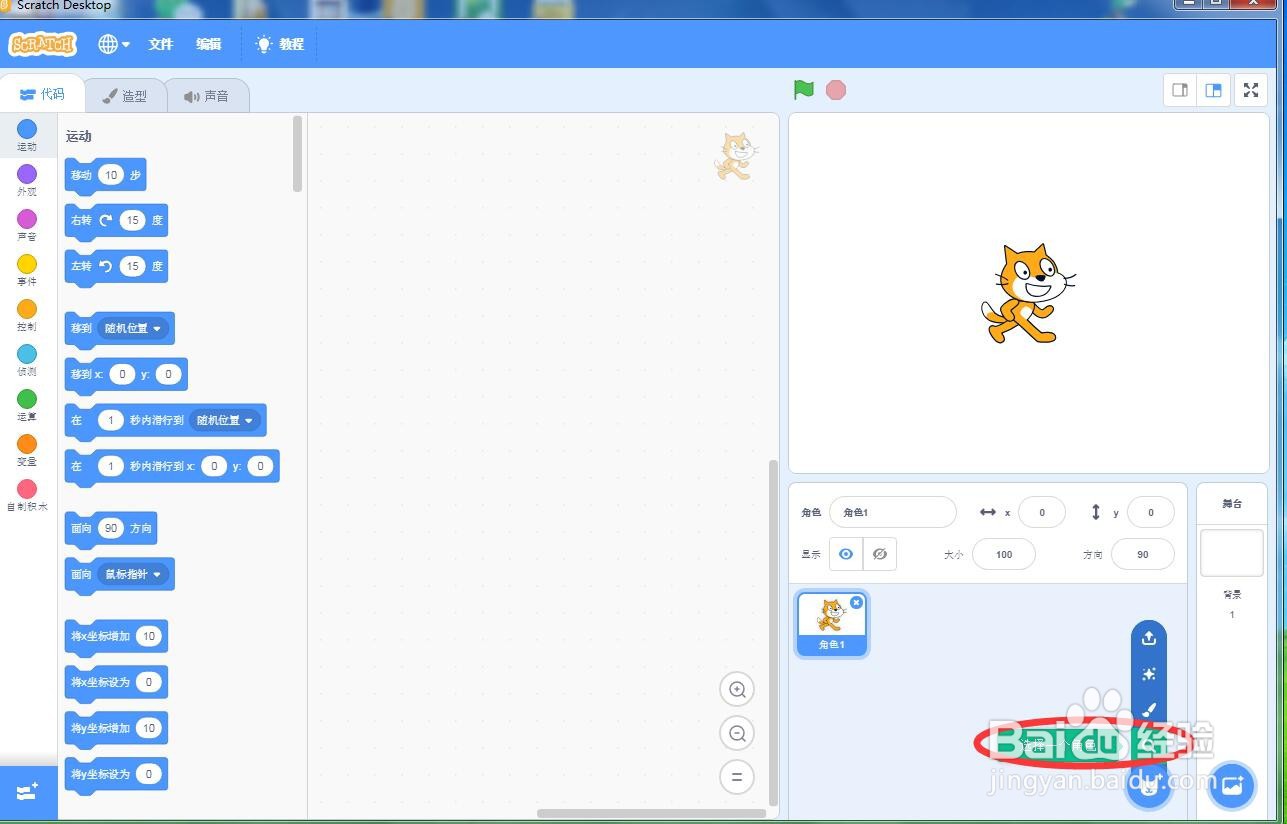Select the 外观 block category

(27, 180)
